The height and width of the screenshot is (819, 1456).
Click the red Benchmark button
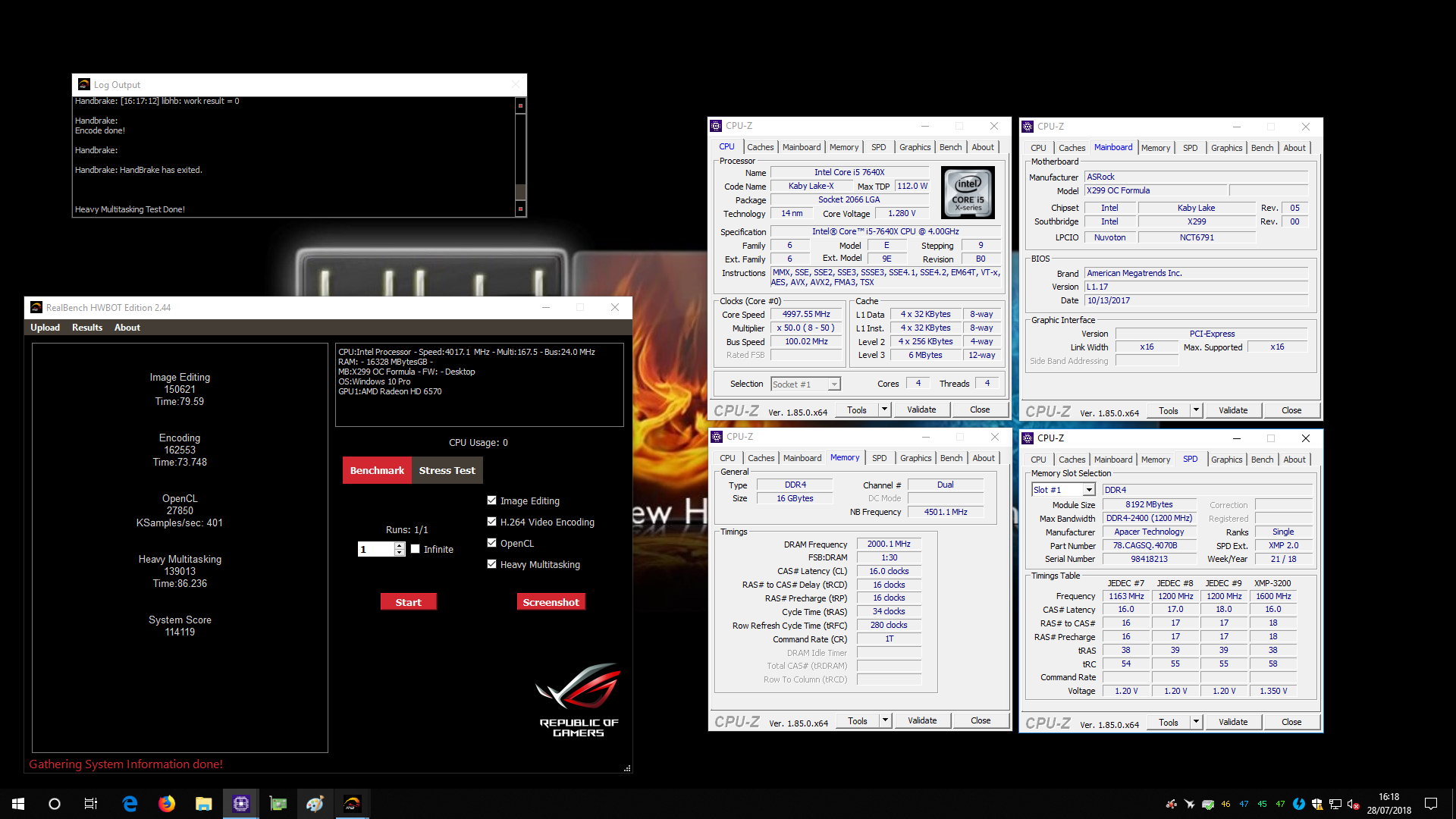[x=377, y=470]
